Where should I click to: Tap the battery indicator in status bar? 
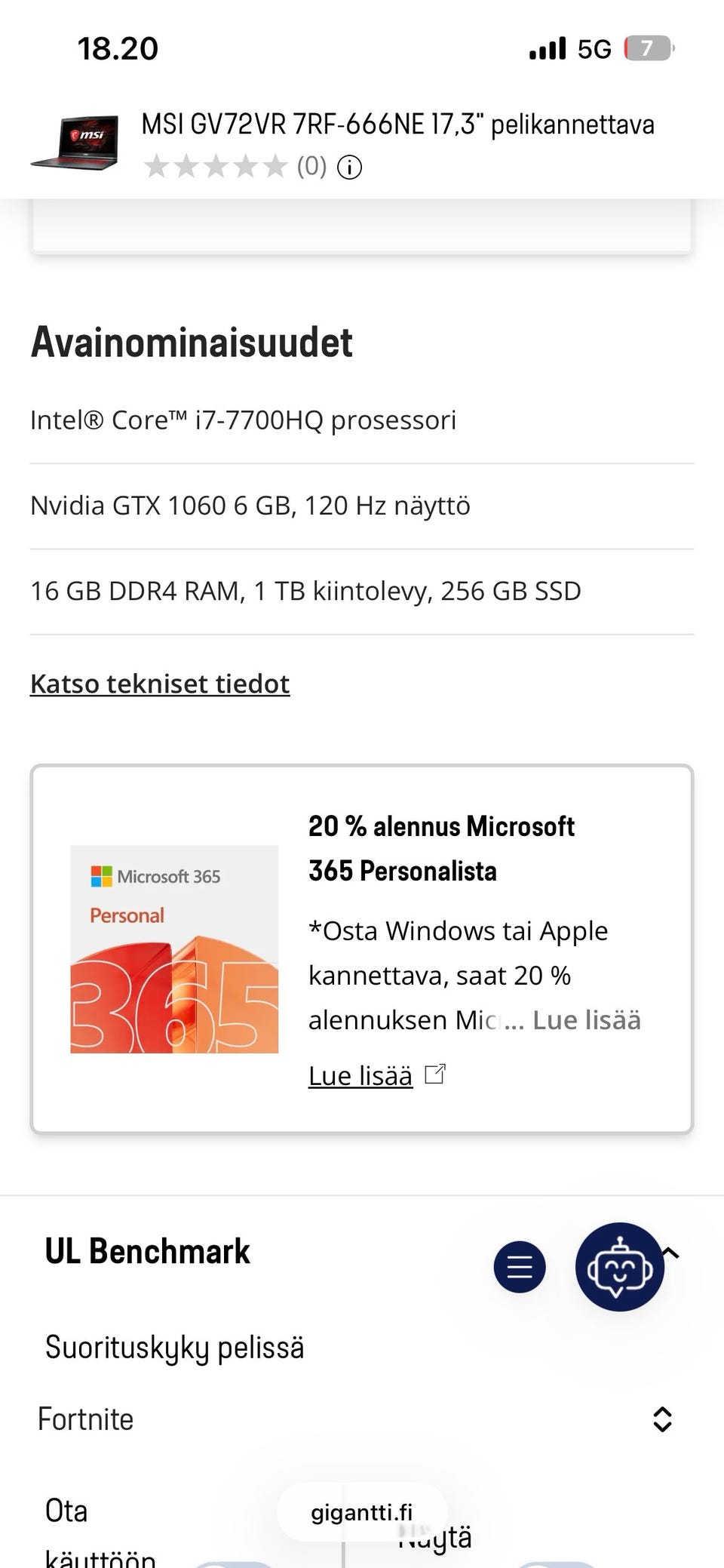pos(649,49)
